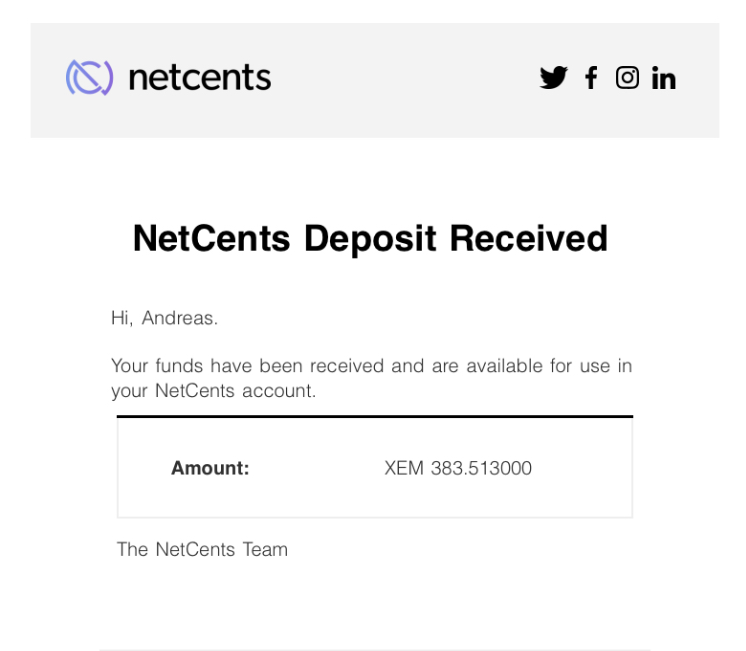Click the gray divider line at the bottom
Image resolution: width=746 pixels, height=651 pixels.
pyautogui.click(x=374, y=649)
